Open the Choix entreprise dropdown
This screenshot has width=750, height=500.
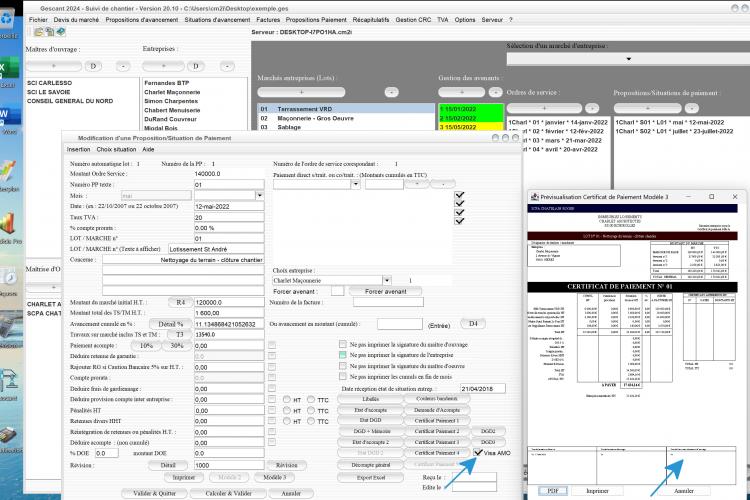coord(386,280)
